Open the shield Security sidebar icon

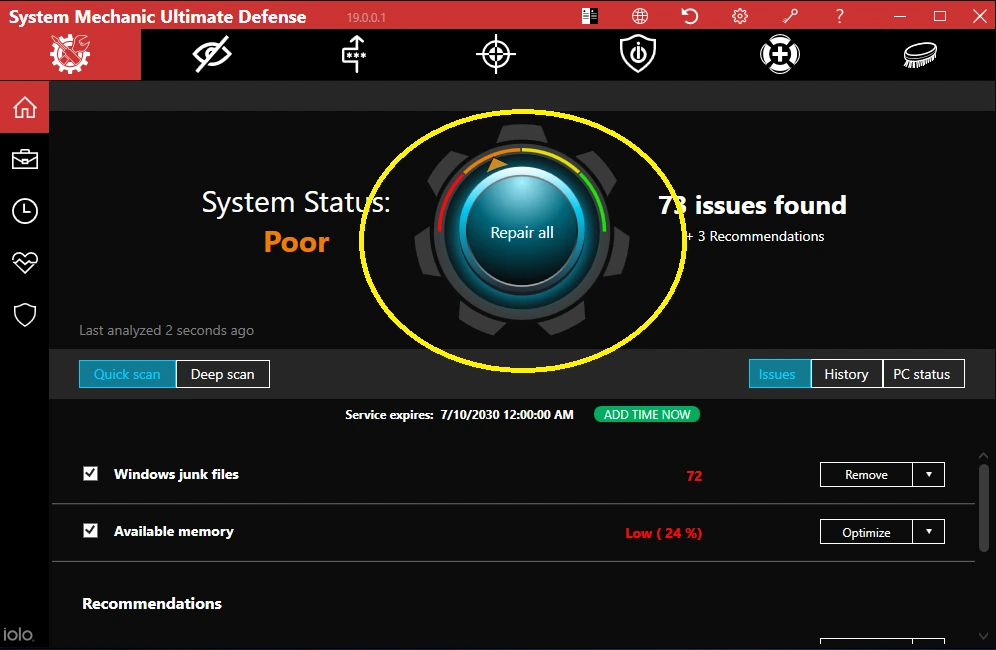click(x=25, y=315)
